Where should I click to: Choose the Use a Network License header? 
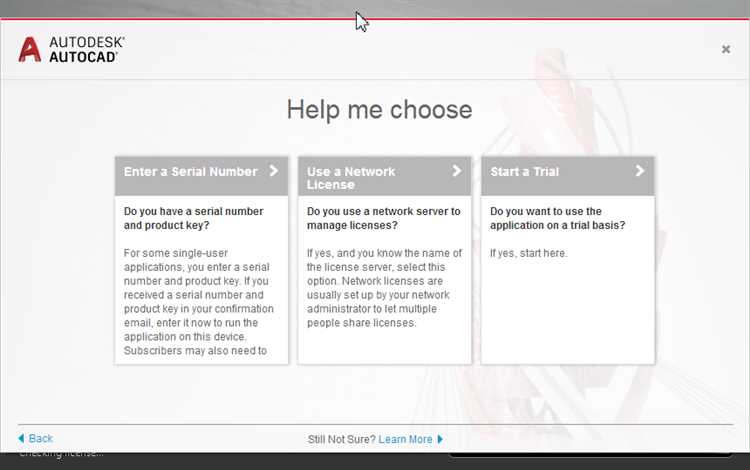[x=385, y=175]
